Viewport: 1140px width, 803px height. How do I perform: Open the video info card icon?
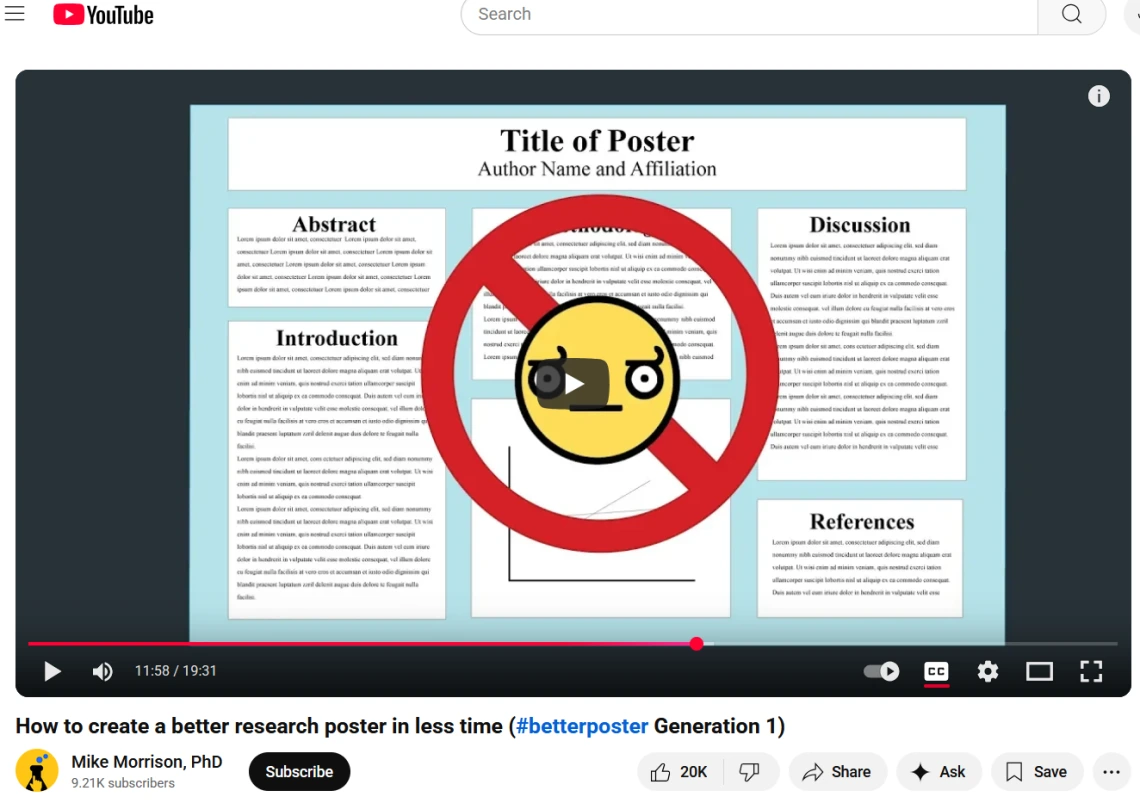pos(1098,96)
